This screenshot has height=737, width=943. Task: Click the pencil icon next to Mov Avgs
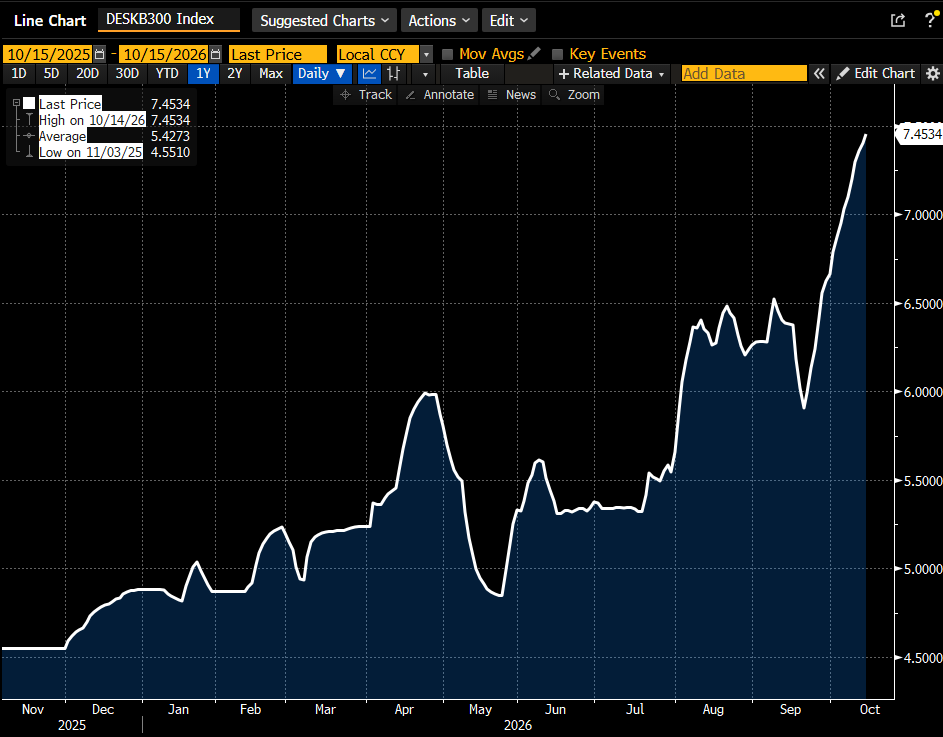click(534, 54)
